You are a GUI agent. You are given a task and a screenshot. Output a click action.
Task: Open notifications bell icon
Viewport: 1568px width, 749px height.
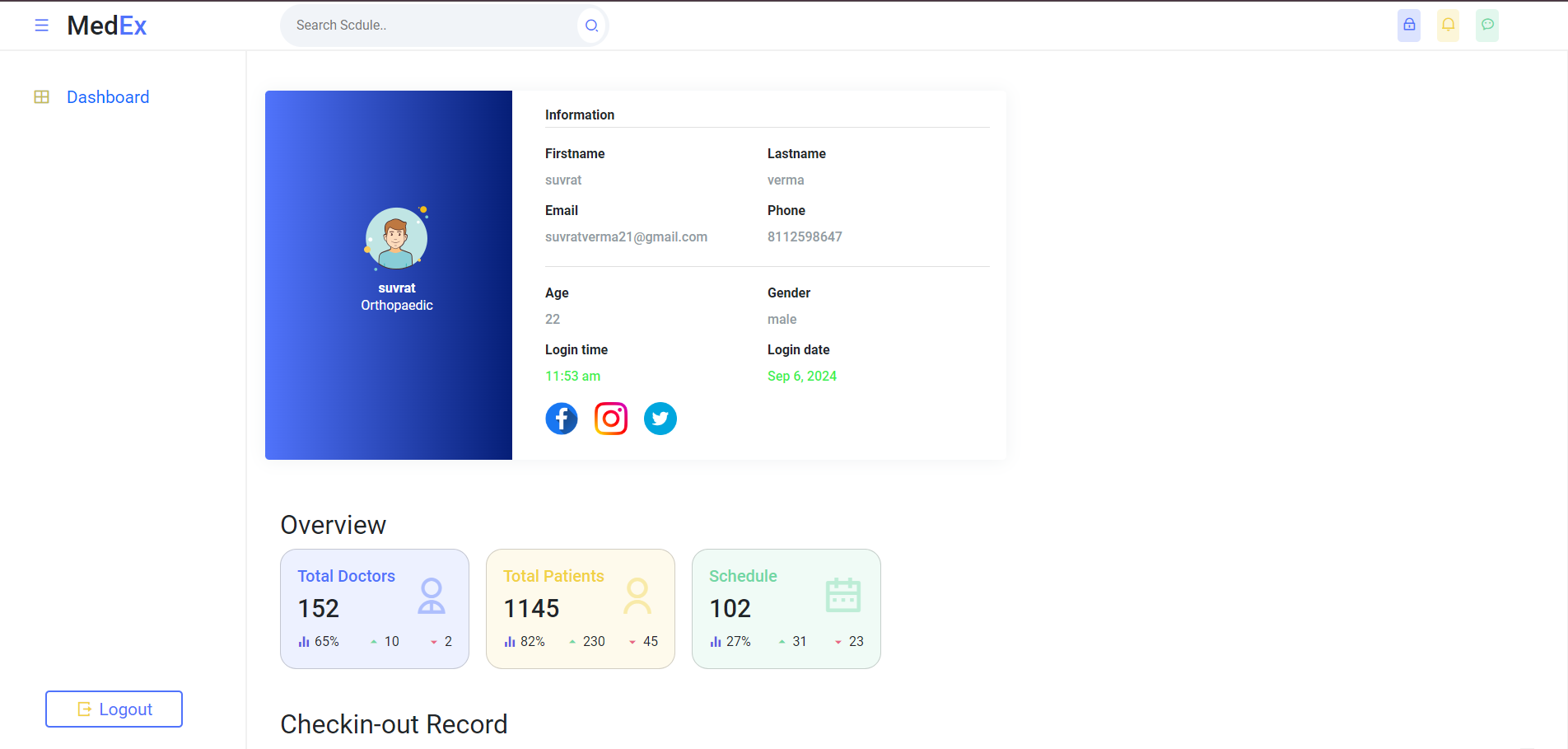pos(1448,26)
